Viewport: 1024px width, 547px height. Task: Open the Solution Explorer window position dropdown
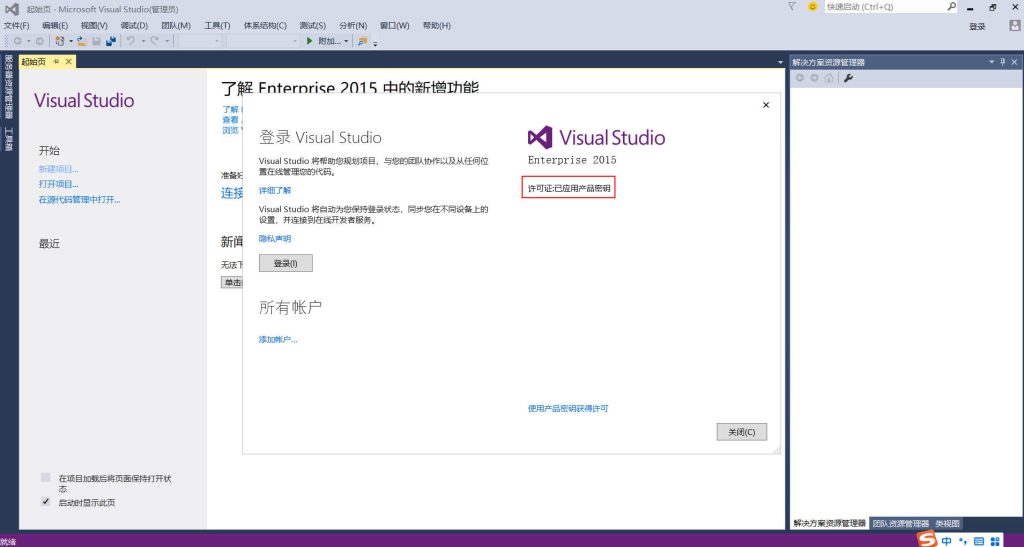click(991, 62)
